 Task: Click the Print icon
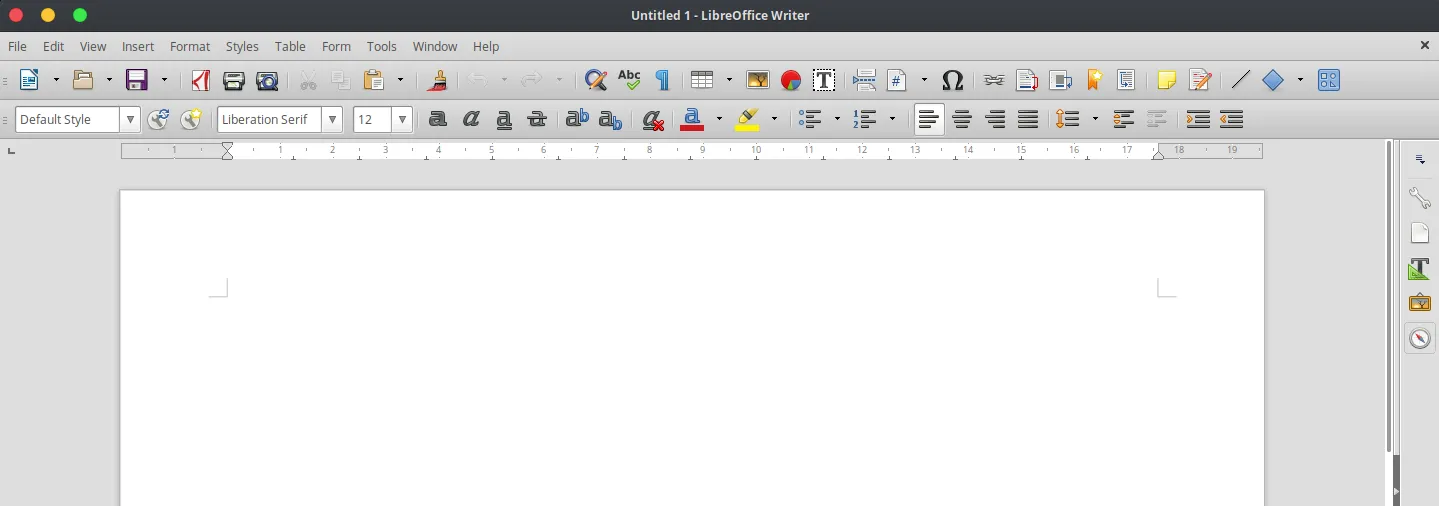point(233,80)
